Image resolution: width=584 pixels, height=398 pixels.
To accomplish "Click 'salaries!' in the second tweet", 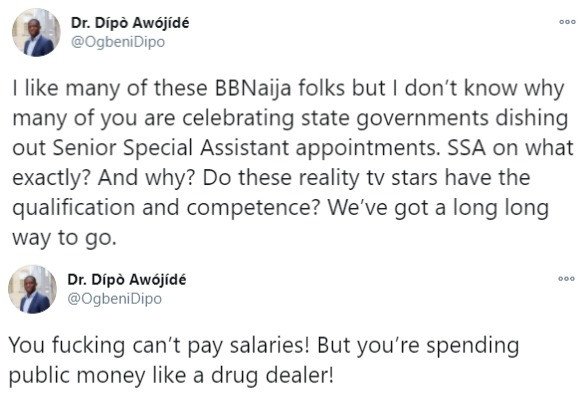I will tap(269, 345).
